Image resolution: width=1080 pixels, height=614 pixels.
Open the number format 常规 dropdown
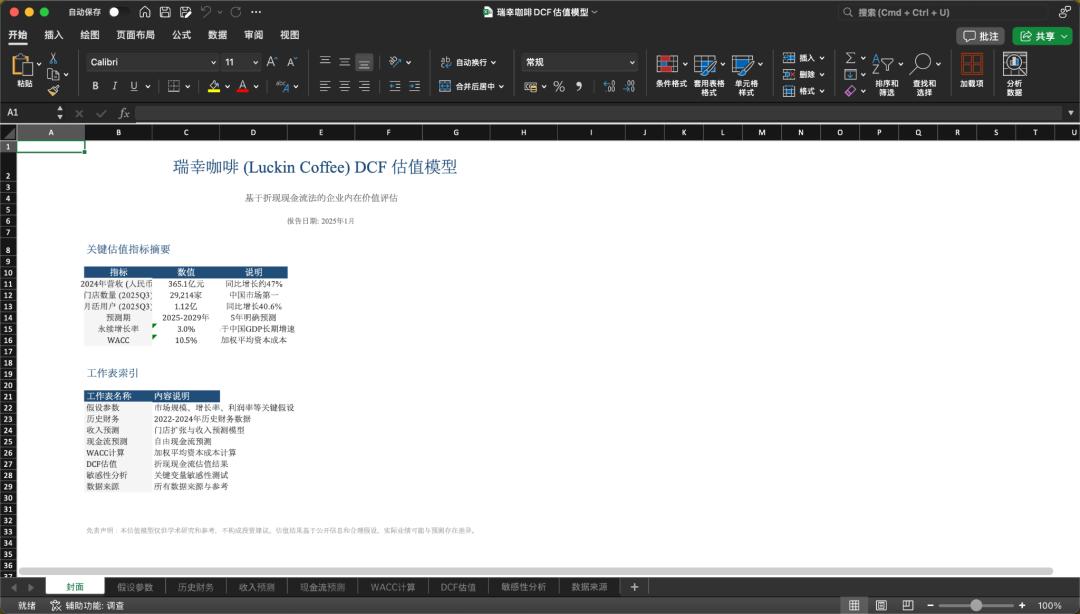pyautogui.click(x=632, y=62)
